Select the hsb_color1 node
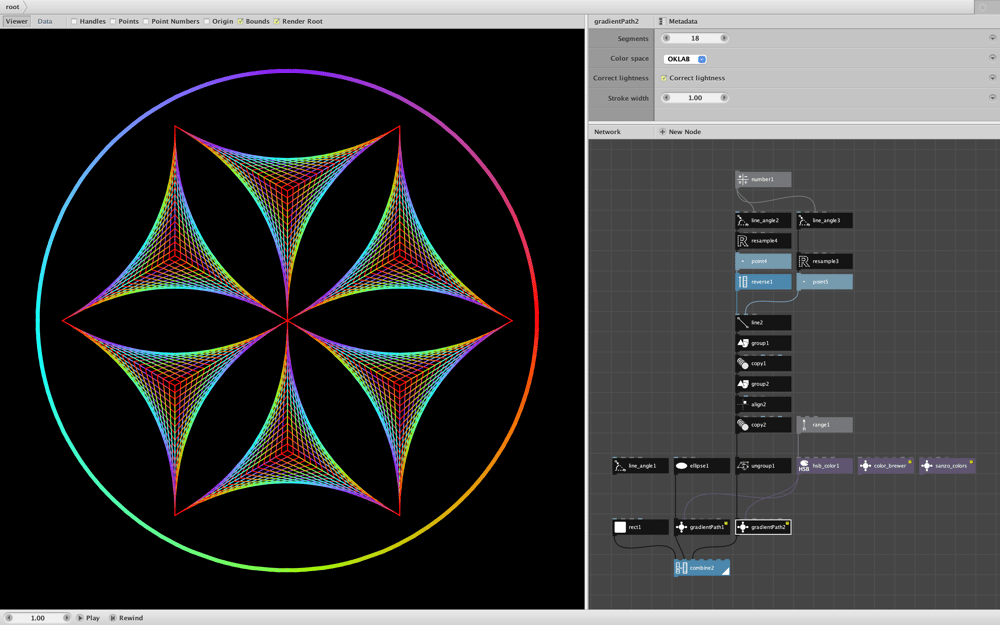The height and width of the screenshot is (625, 1000). 824,466
